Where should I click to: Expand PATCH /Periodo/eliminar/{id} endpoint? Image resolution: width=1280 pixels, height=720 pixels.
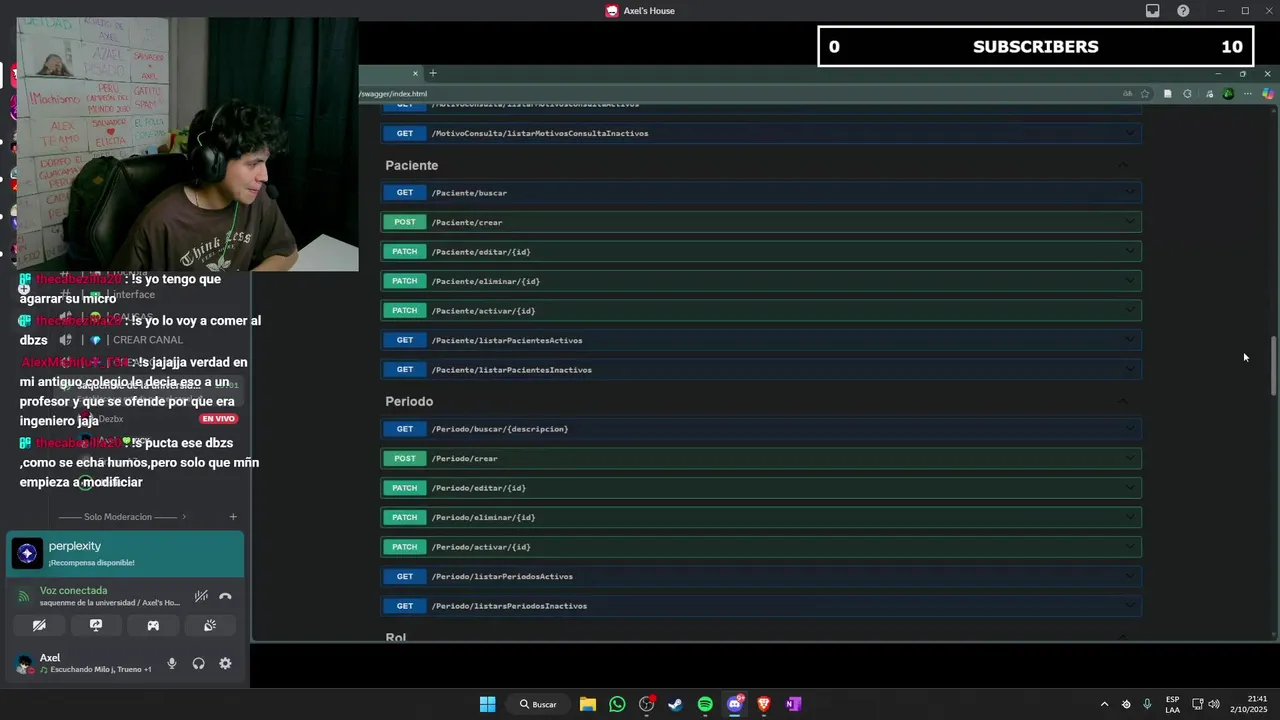click(x=761, y=517)
